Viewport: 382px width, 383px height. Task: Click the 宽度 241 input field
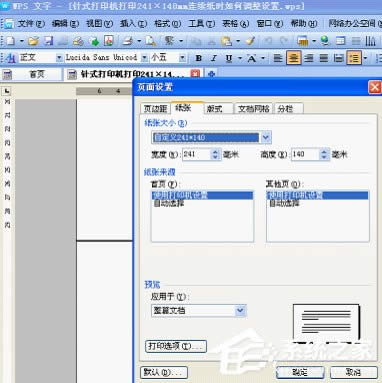pyautogui.click(x=196, y=154)
